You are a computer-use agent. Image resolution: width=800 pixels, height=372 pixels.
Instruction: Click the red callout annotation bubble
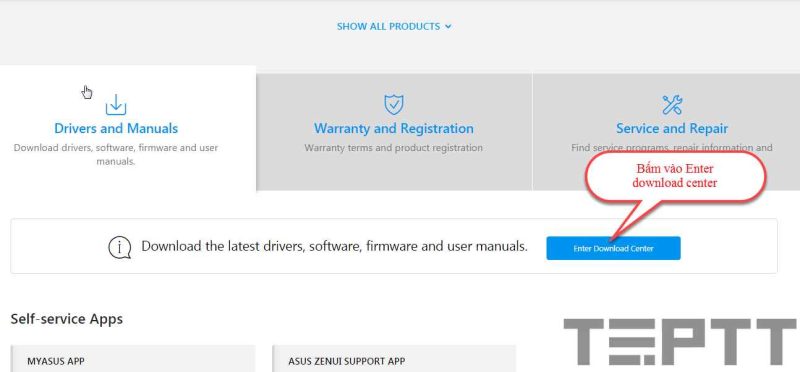675,176
